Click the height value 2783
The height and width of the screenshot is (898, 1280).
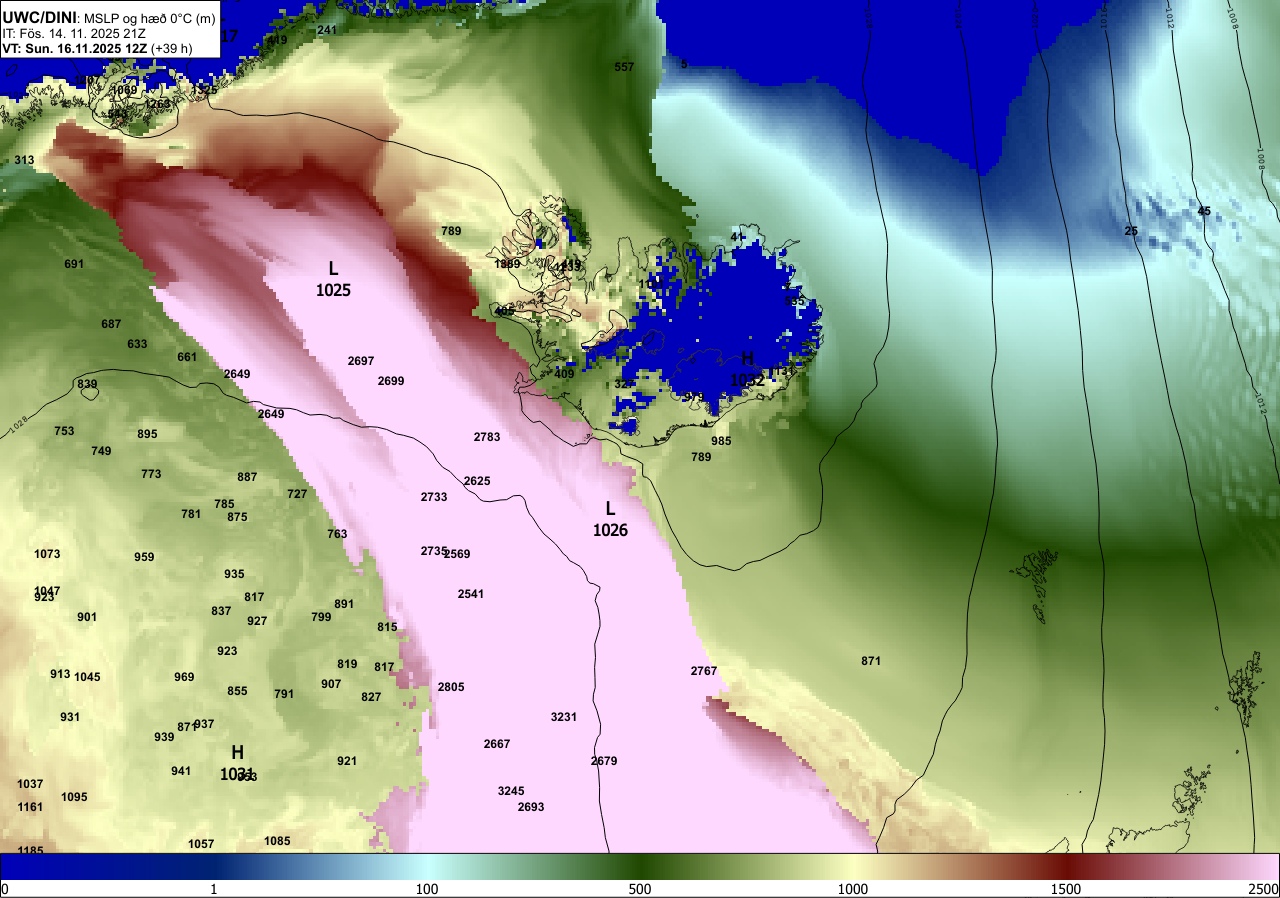487,437
